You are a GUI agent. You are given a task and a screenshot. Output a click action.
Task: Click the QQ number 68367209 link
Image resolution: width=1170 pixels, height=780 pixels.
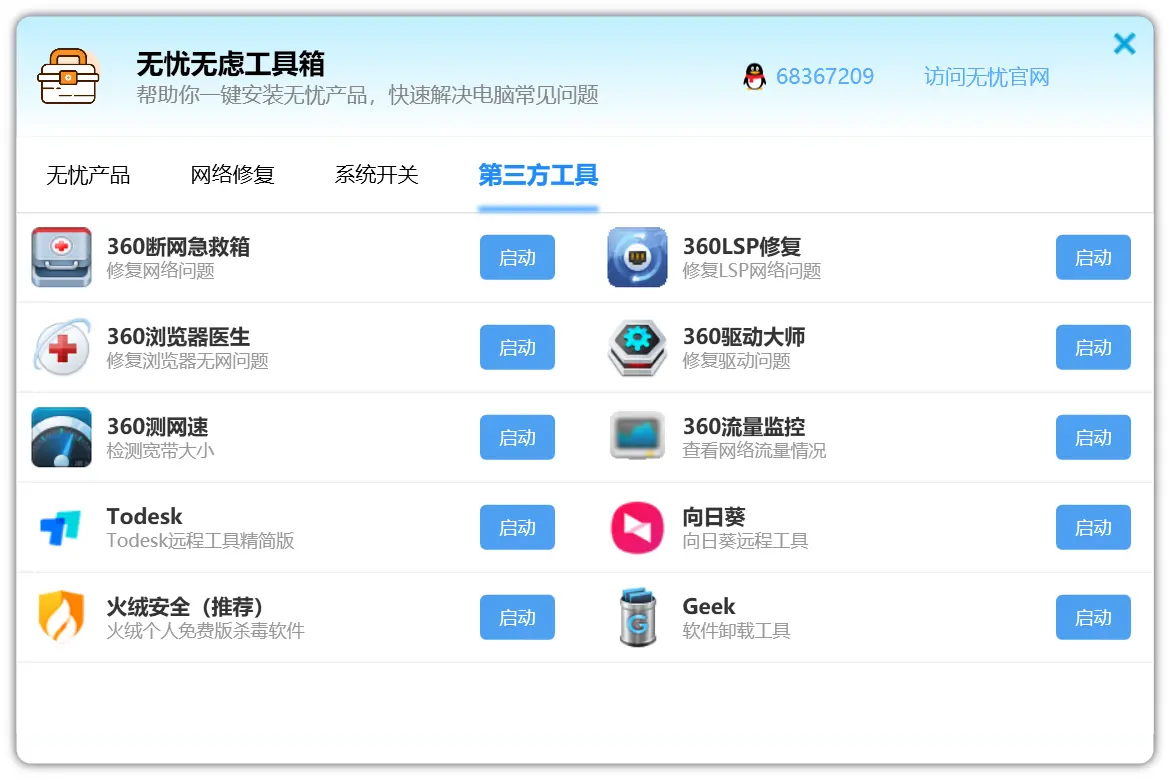click(x=825, y=77)
